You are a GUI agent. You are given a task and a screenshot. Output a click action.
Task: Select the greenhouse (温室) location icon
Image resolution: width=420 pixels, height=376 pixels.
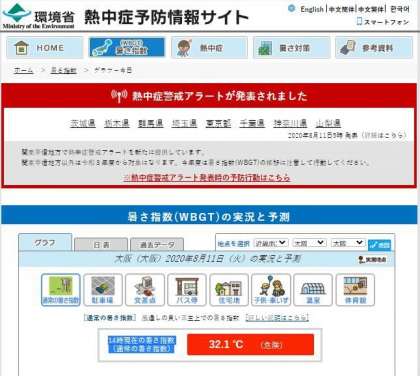pos(313,290)
